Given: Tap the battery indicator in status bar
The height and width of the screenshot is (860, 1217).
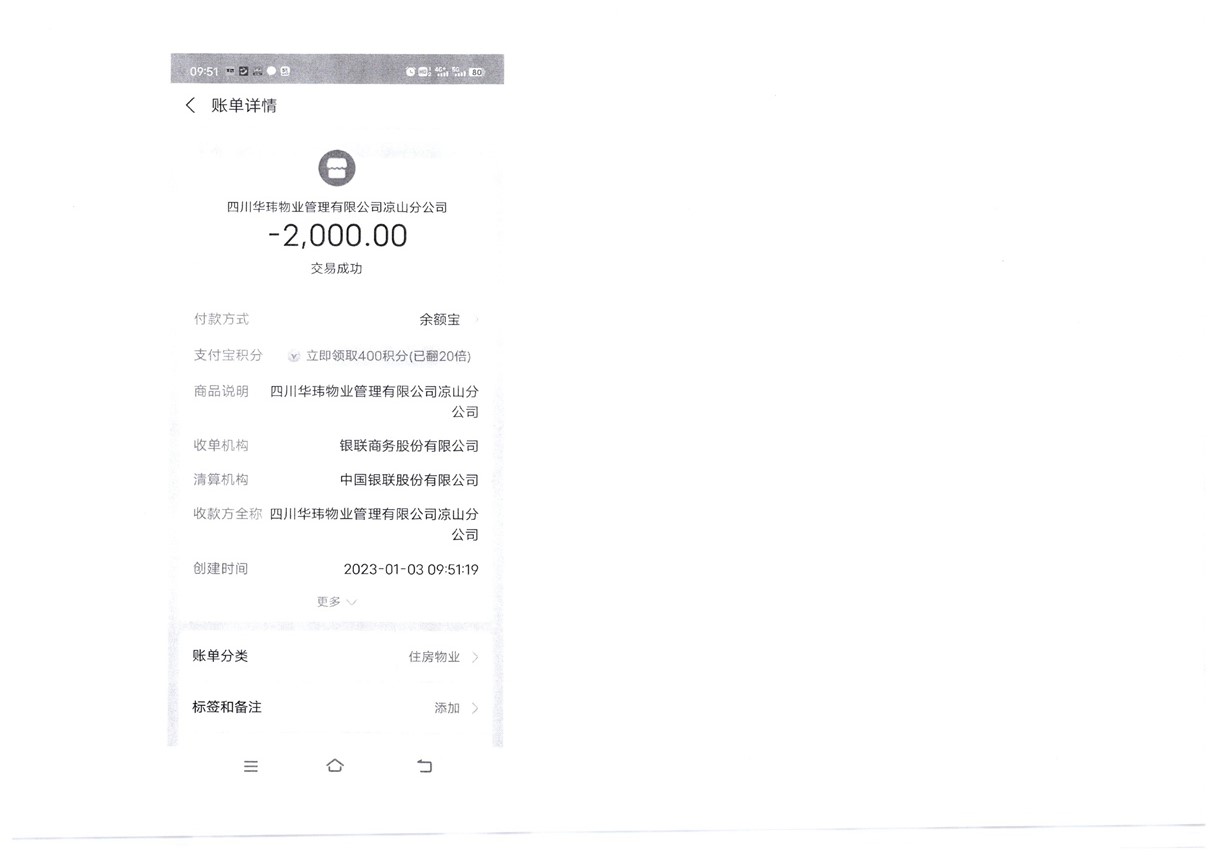Looking at the screenshot, I should (x=477, y=72).
